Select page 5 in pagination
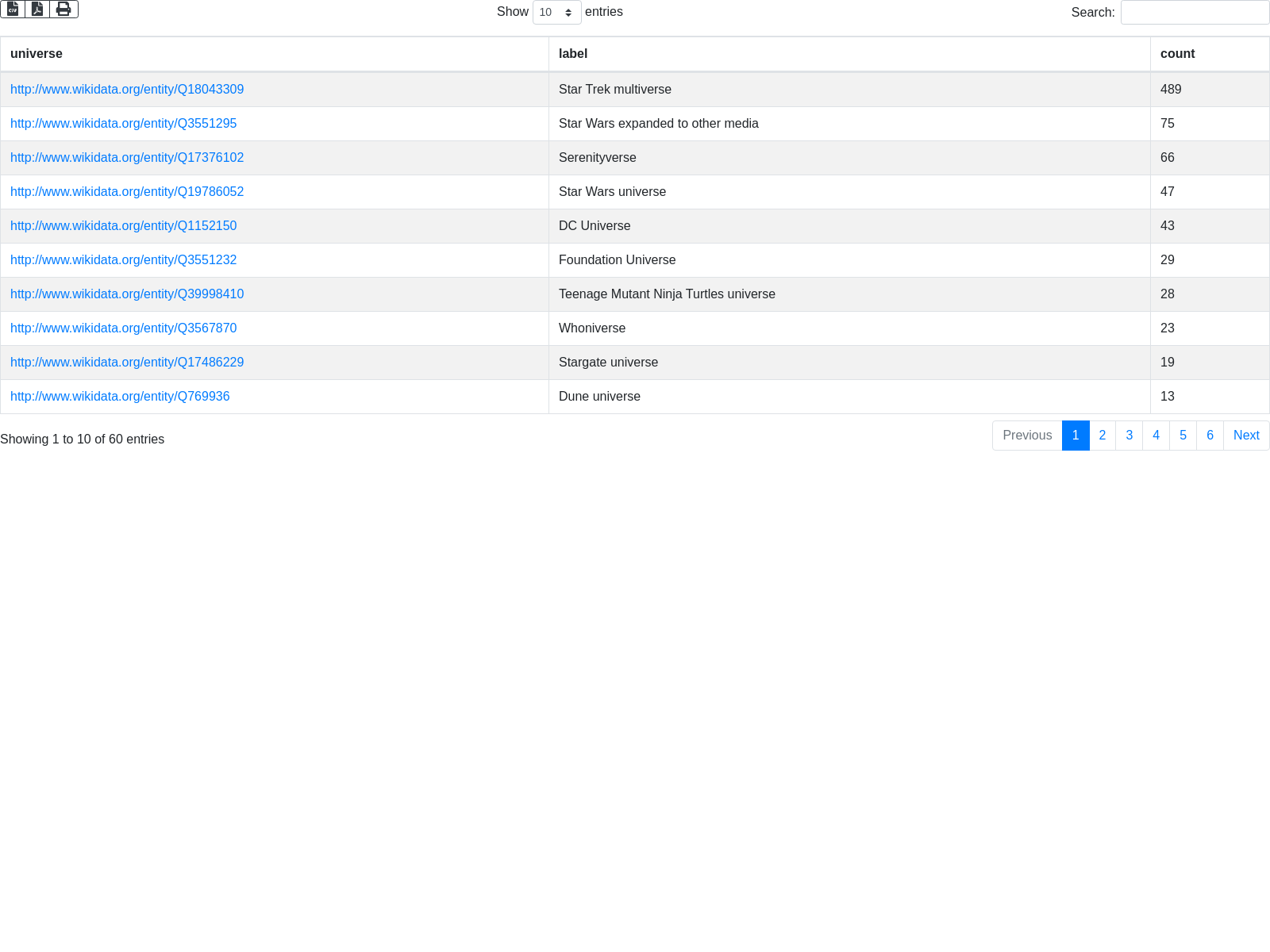1270x952 pixels. 1183,436
